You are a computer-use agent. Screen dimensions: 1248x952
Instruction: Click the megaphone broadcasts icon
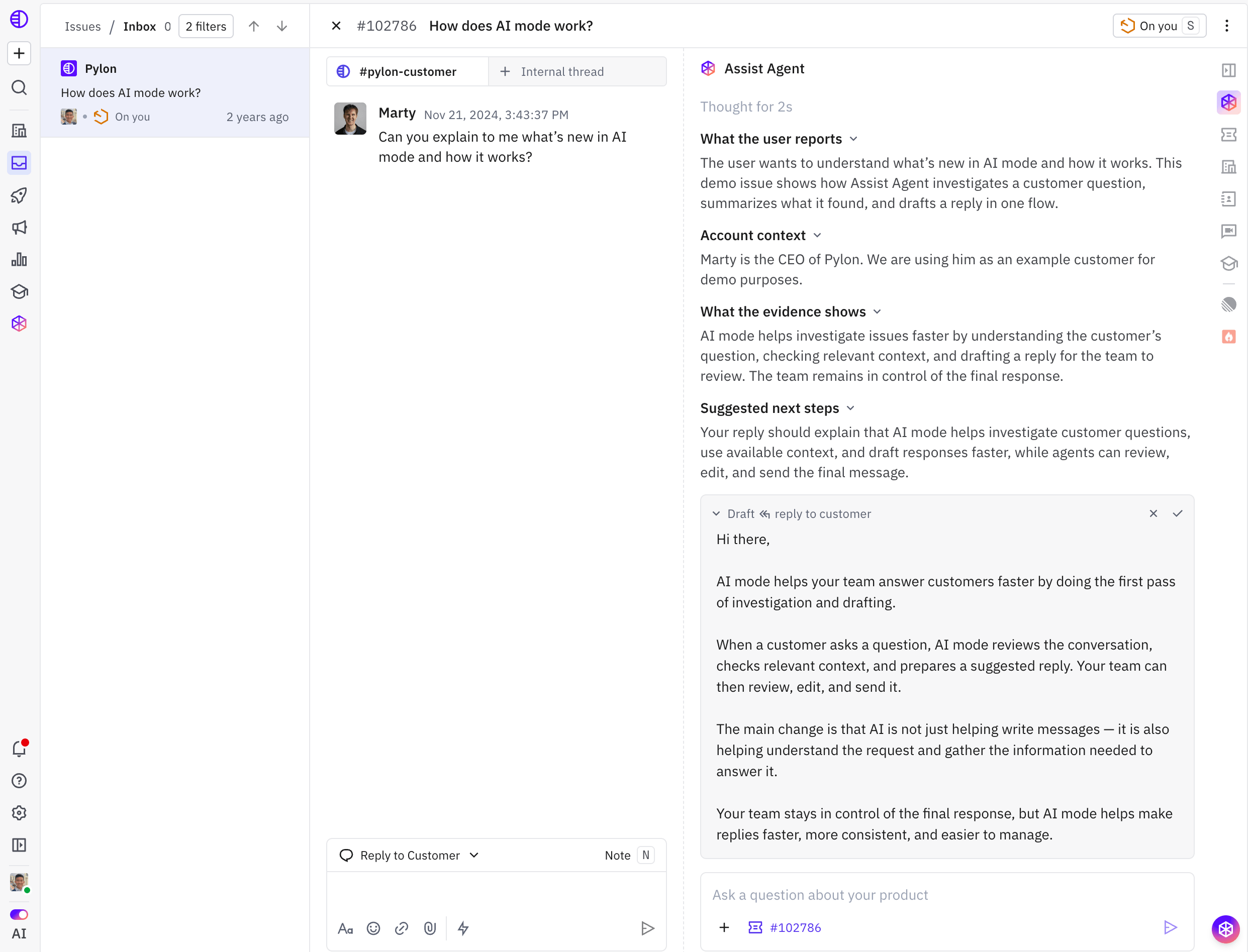click(19, 227)
